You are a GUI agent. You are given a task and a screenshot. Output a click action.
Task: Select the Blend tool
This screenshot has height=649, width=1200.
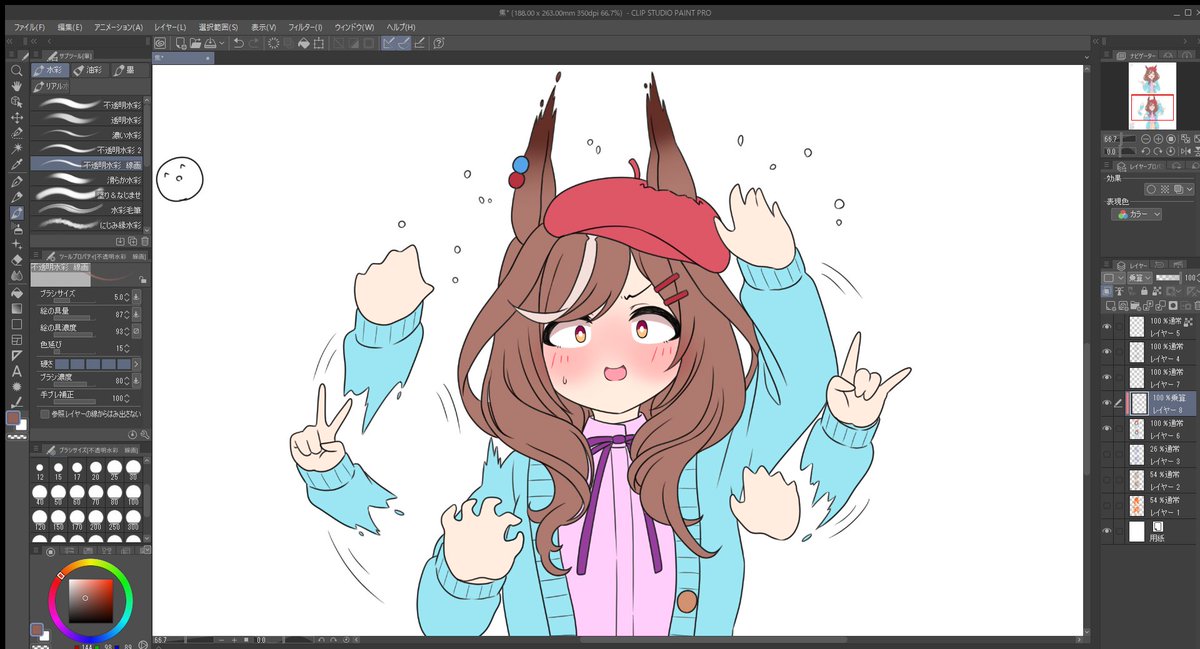[16, 276]
